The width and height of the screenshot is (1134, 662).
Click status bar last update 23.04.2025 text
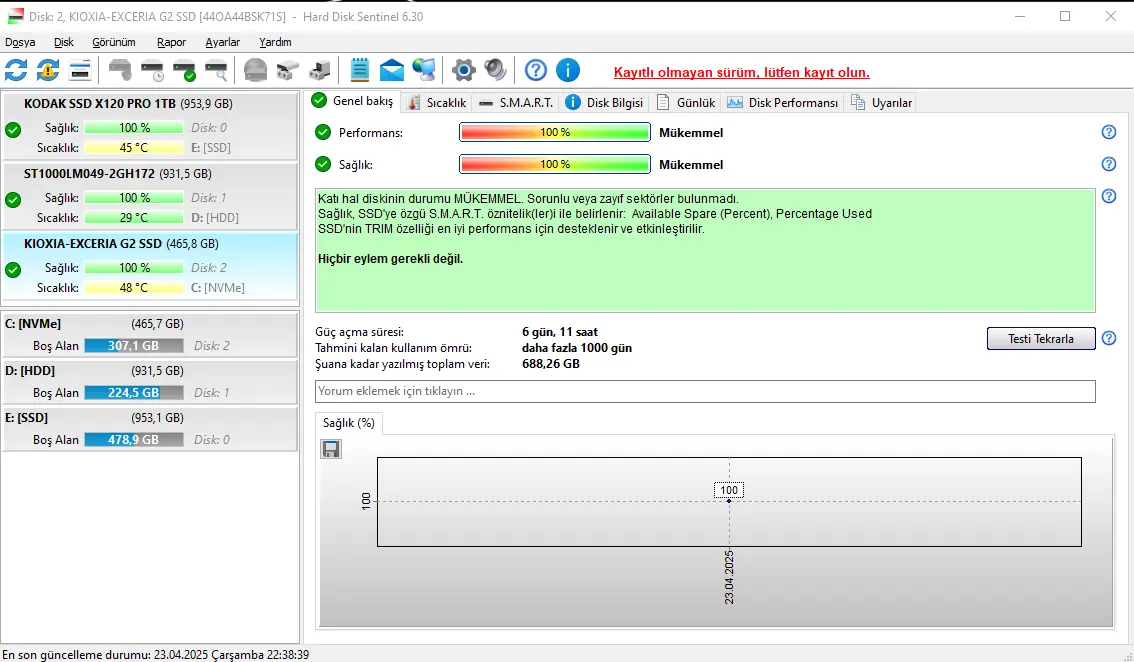coord(155,655)
